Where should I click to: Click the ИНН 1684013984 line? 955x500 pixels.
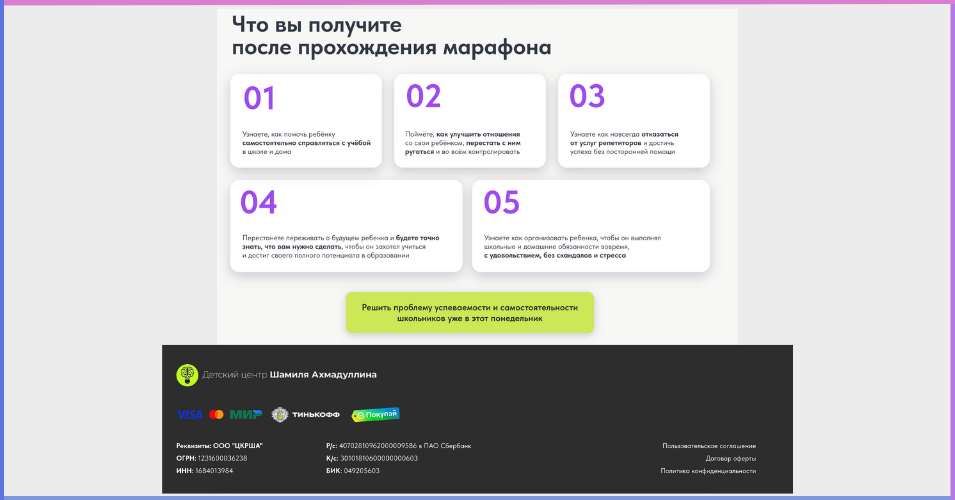[x=205, y=471]
